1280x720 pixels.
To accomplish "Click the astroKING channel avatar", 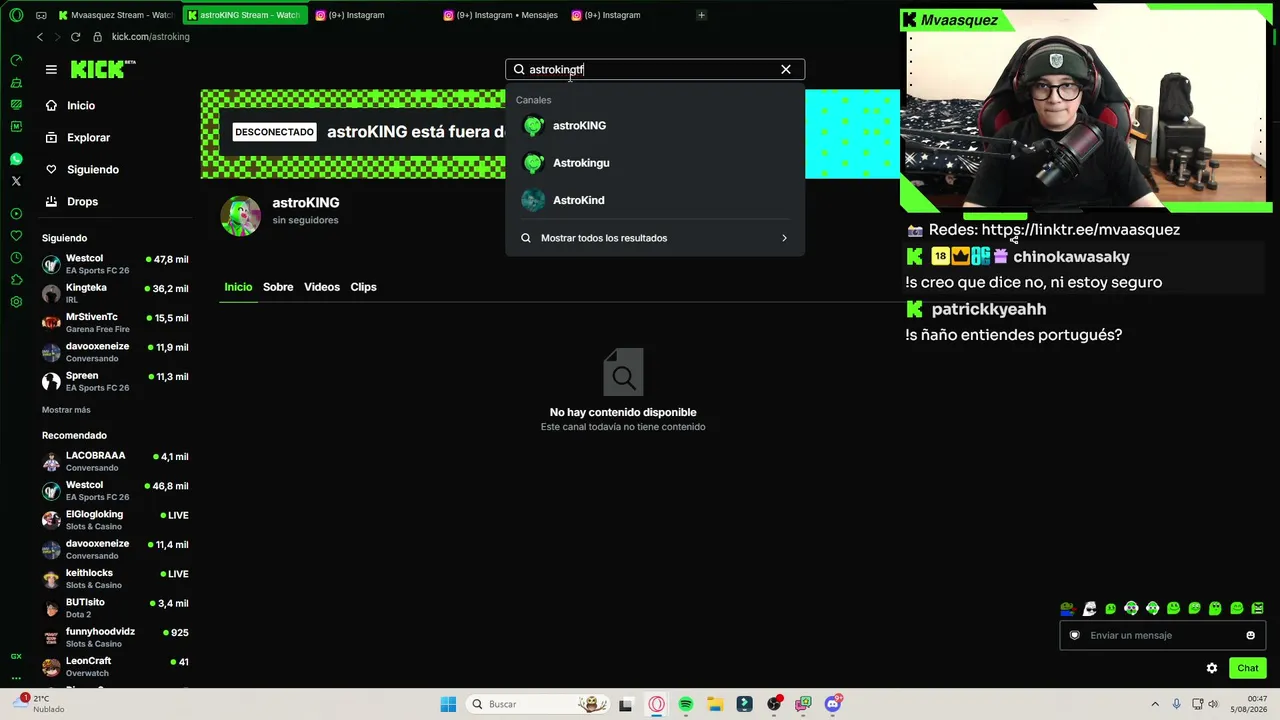I will (x=240, y=215).
